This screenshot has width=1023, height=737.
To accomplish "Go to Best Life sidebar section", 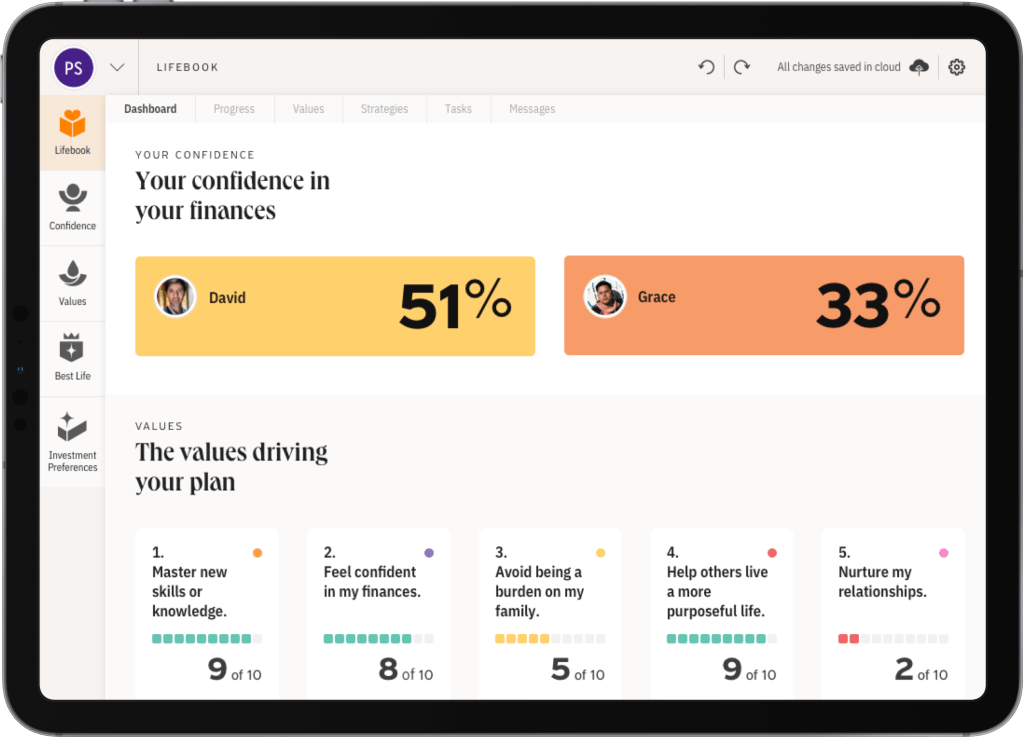I will coord(72,358).
